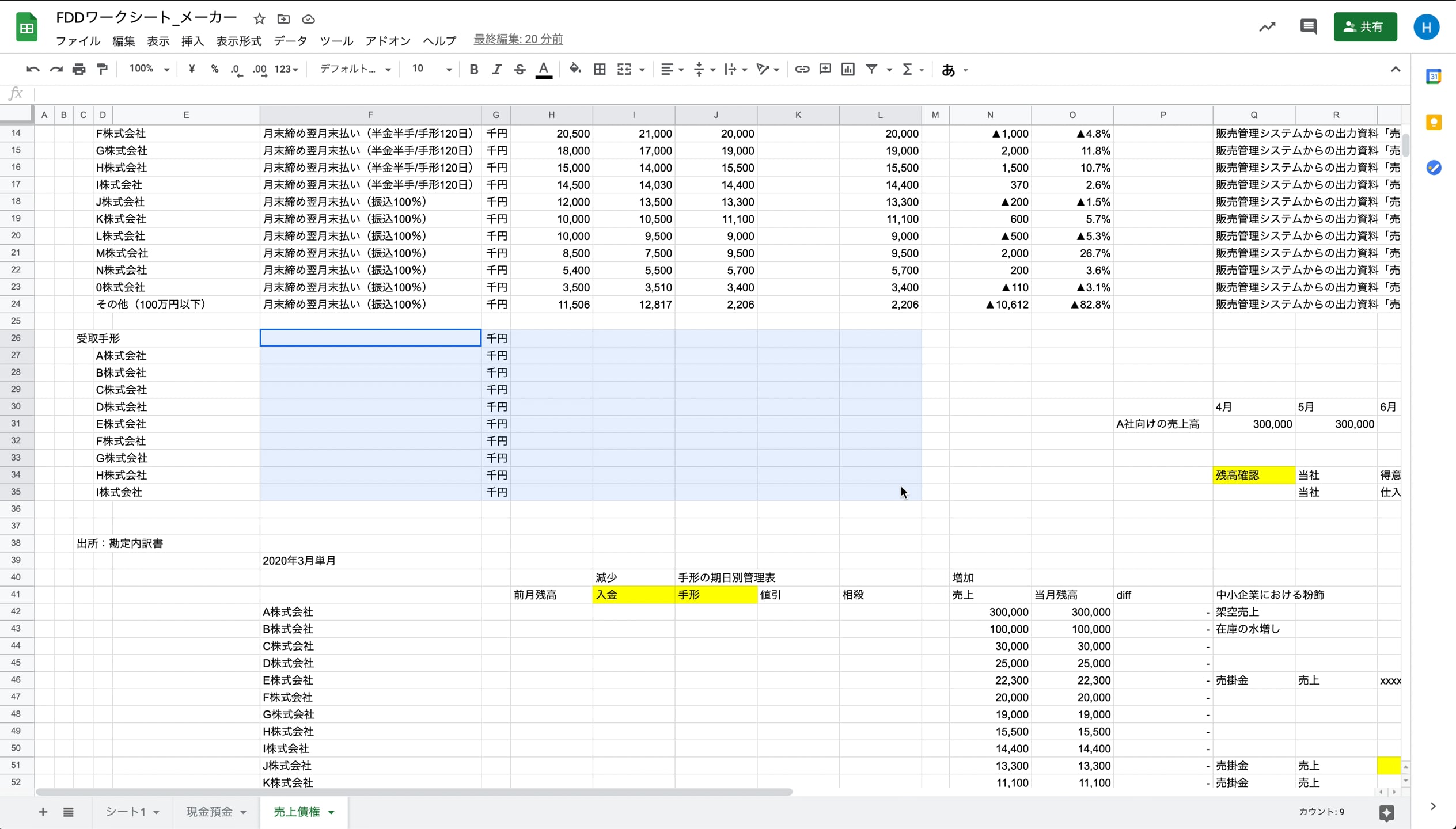Switch to the 現金預金 sheet tab

click(x=210, y=812)
